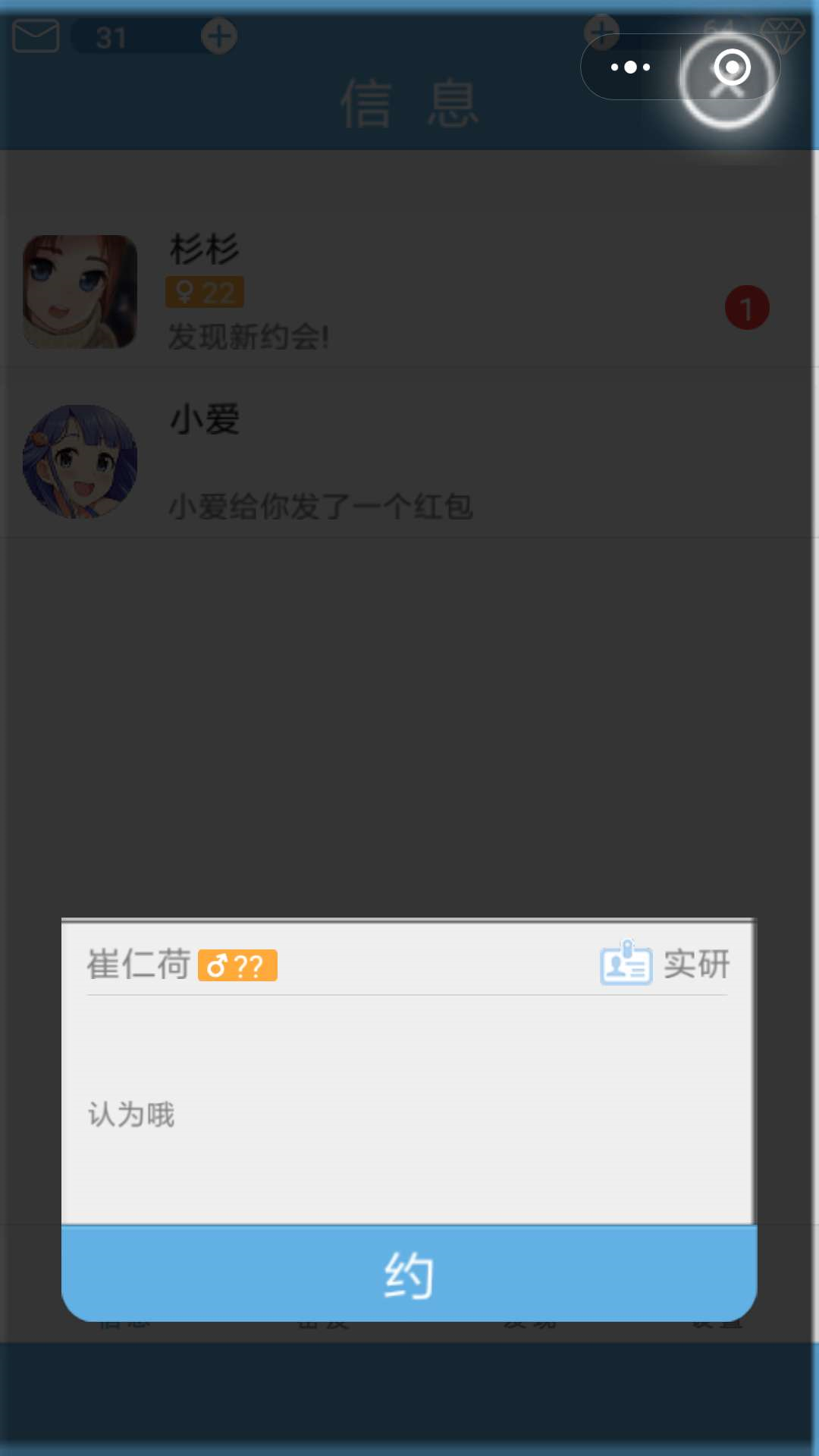819x1456 pixels.
Task: Tap the 认为哦 text in the card
Action: pos(131,1115)
